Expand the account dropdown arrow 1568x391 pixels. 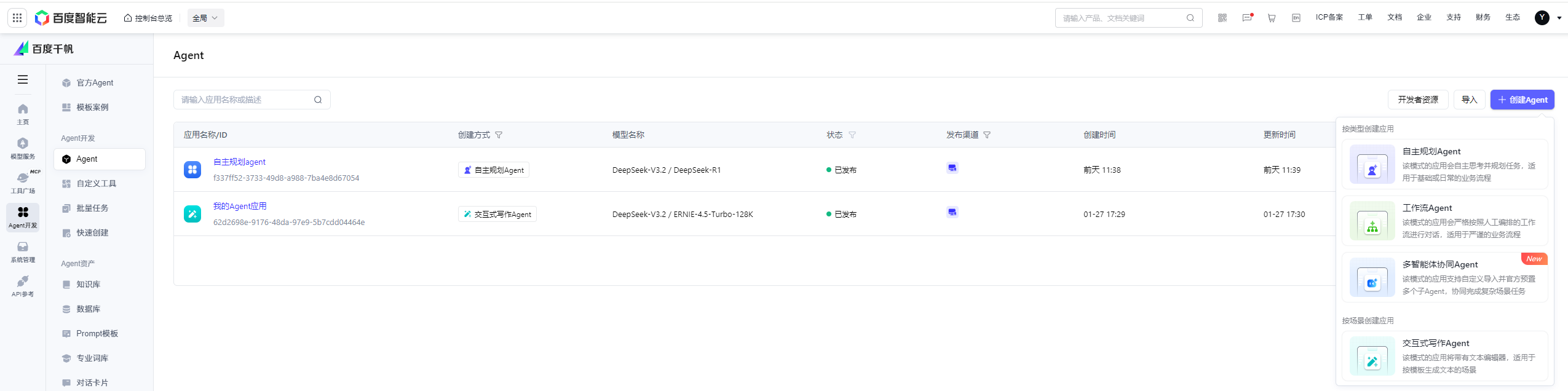pos(1559,18)
